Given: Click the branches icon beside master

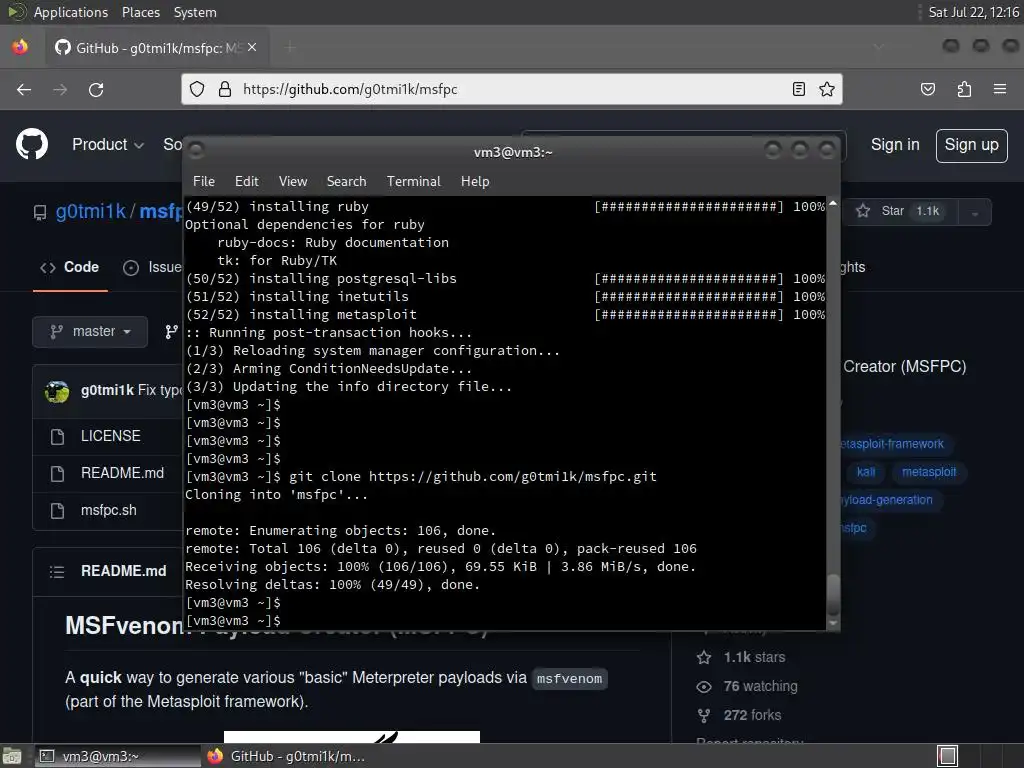Looking at the screenshot, I should (x=171, y=332).
